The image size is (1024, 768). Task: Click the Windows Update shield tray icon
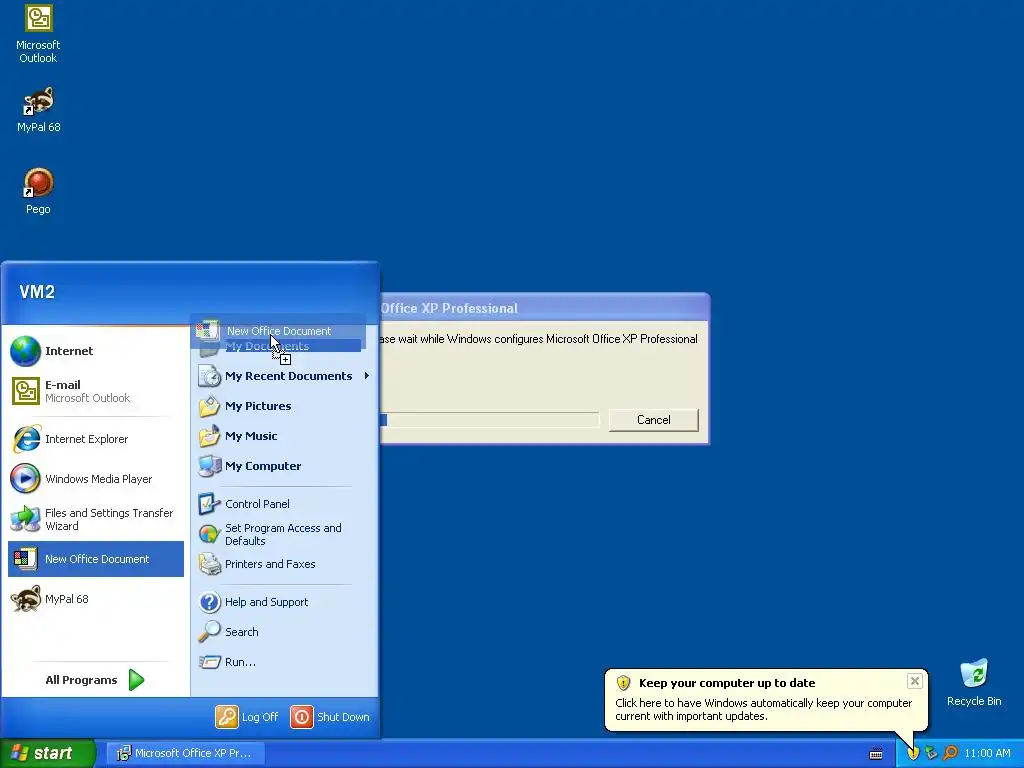click(x=913, y=753)
